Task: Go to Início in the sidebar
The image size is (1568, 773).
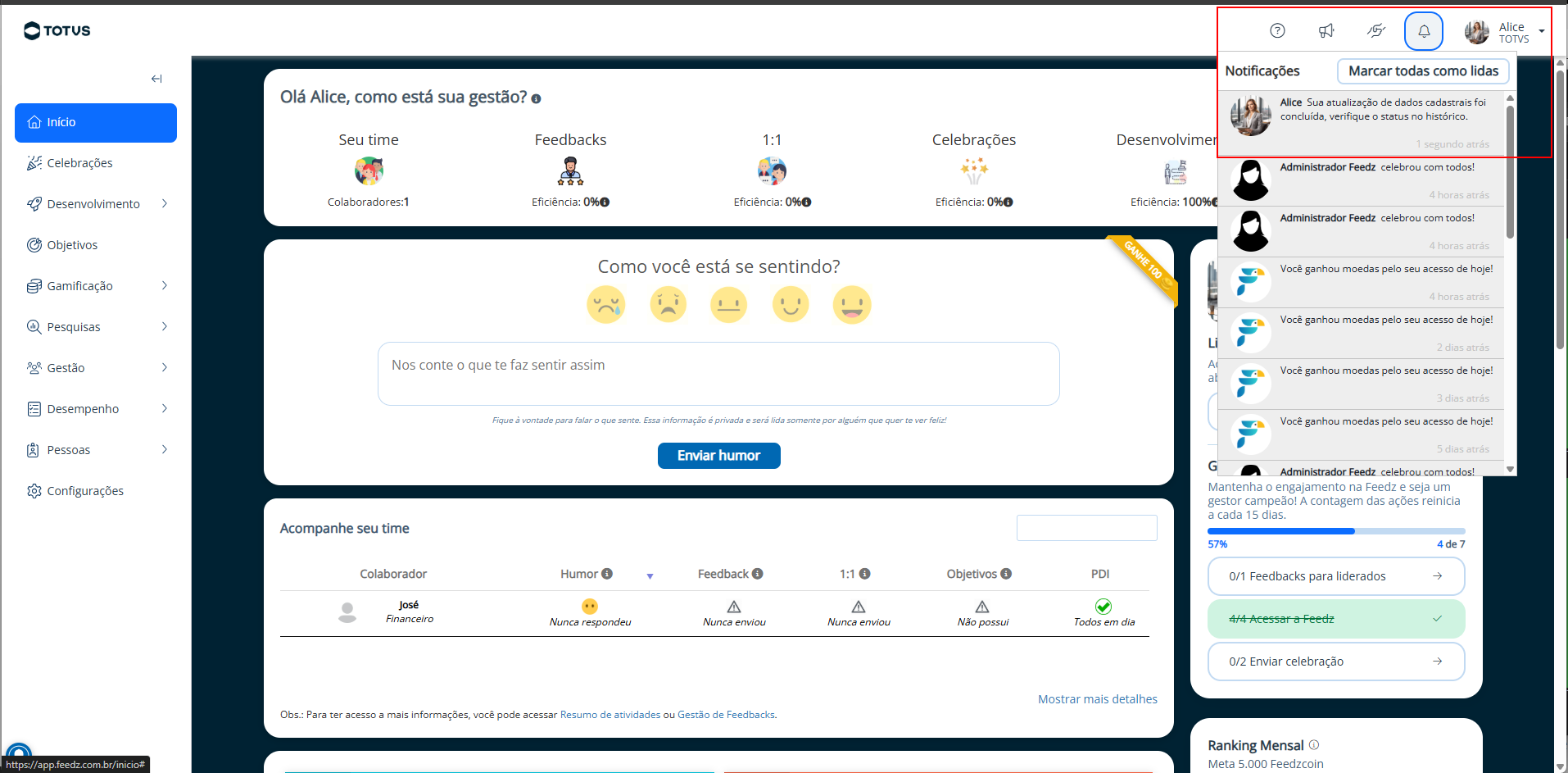Action: click(96, 123)
